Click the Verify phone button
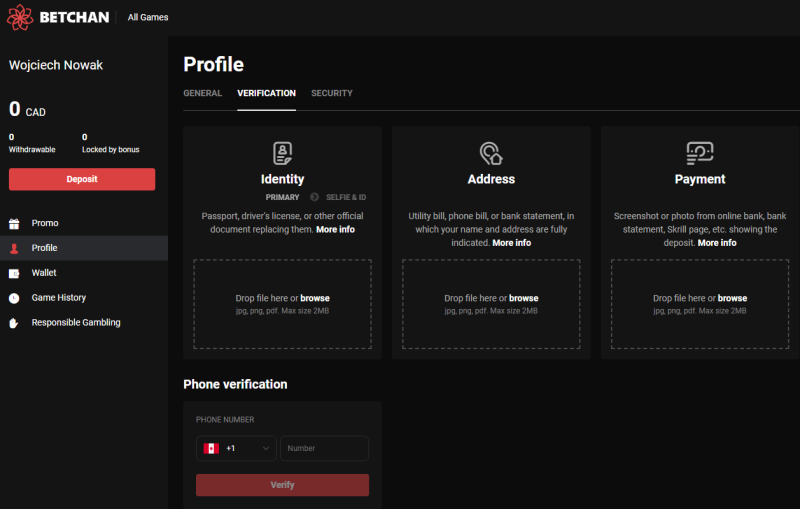Image resolution: width=800 pixels, height=509 pixels. [282, 485]
